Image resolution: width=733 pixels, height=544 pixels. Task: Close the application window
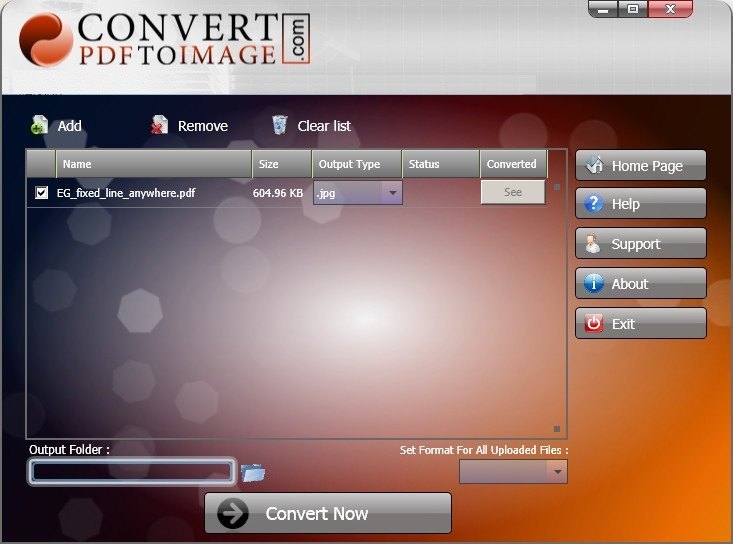[x=670, y=9]
